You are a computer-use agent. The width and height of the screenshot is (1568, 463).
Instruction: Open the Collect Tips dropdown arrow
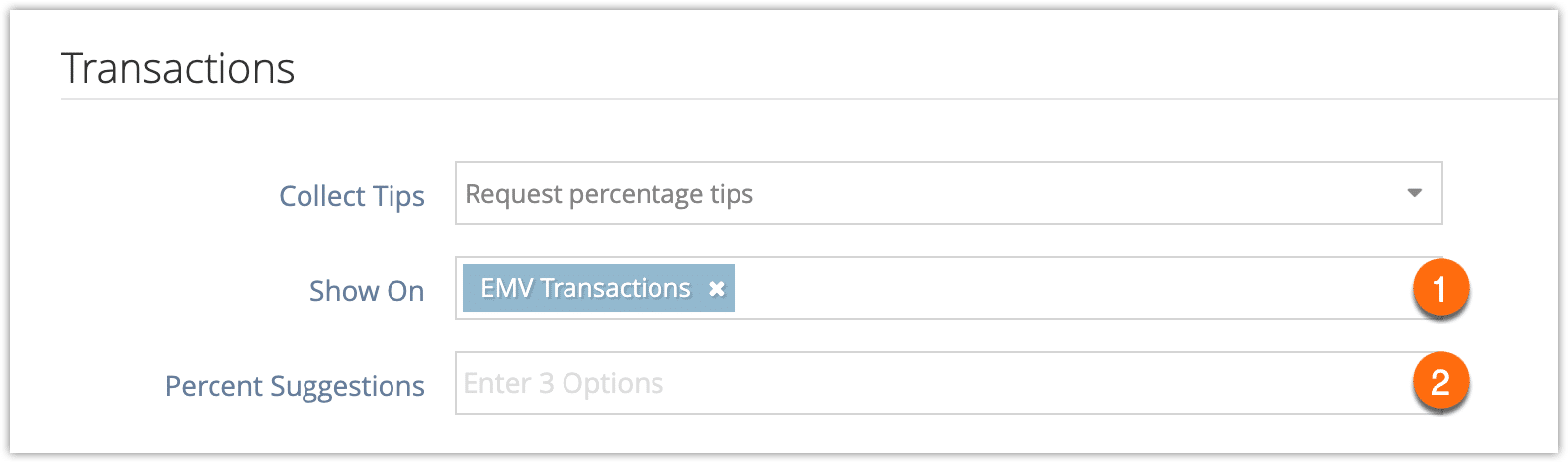tap(1415, 193)
